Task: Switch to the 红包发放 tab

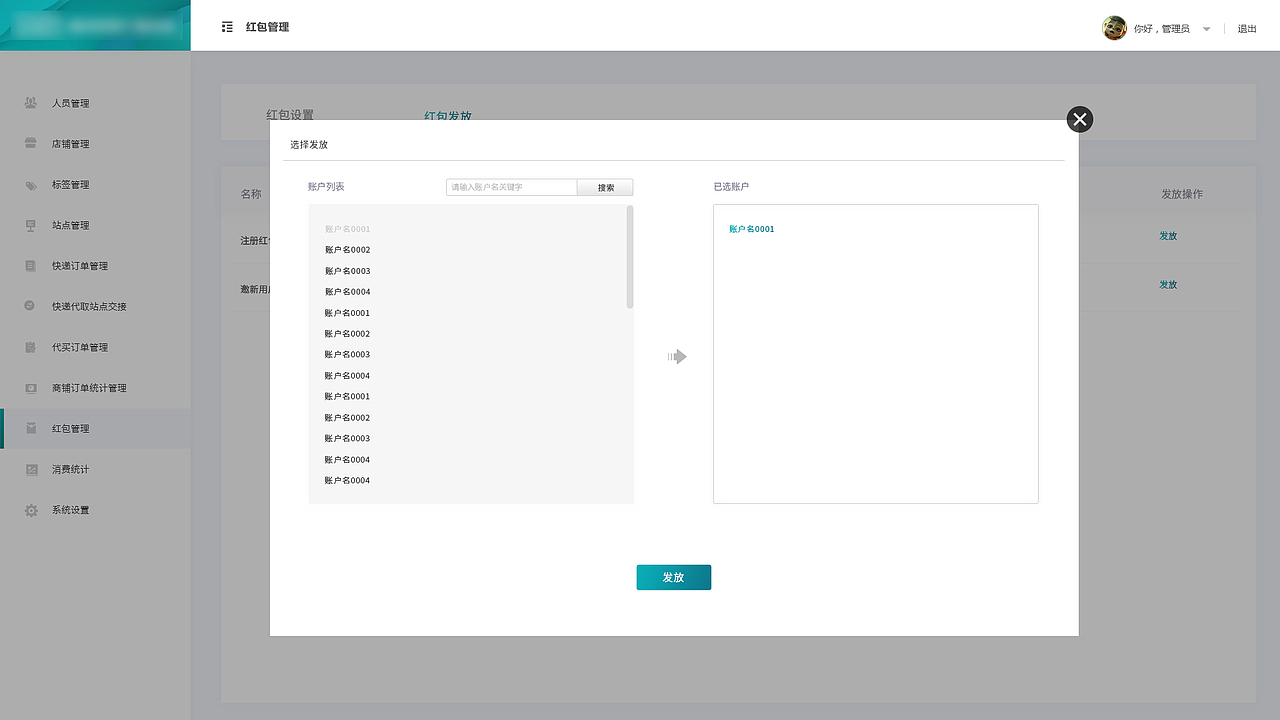Action: [x=448, y=115]
